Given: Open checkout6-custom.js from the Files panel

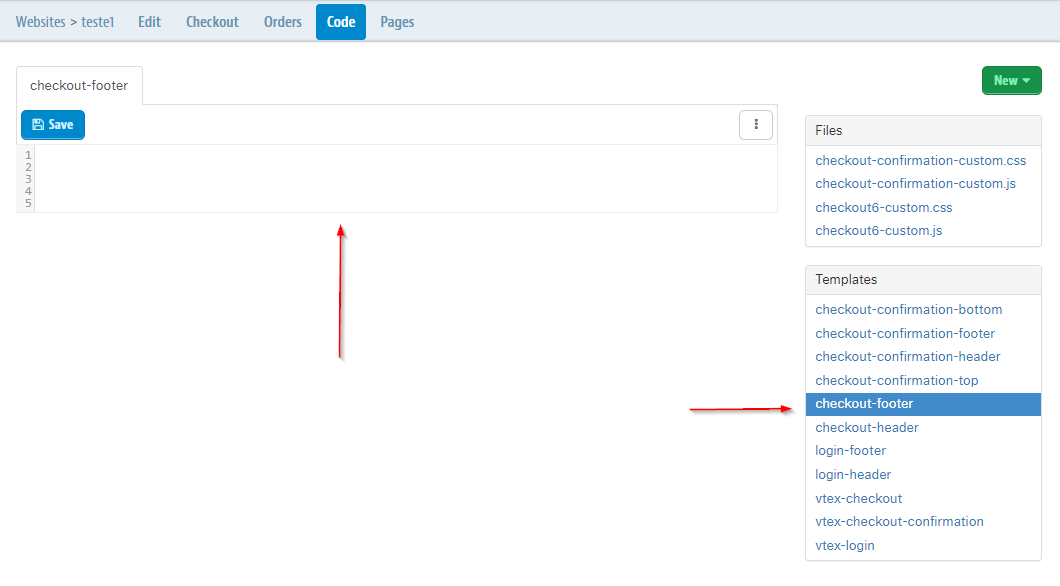Looking at the screenshot, I should pyautogui.click(x=878, y=230).
